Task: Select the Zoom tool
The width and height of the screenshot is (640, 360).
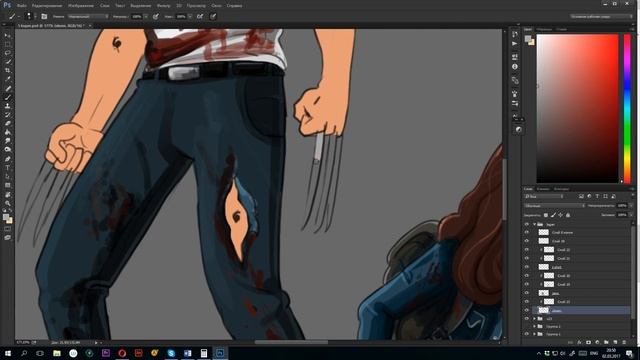Action: [7, 203]
